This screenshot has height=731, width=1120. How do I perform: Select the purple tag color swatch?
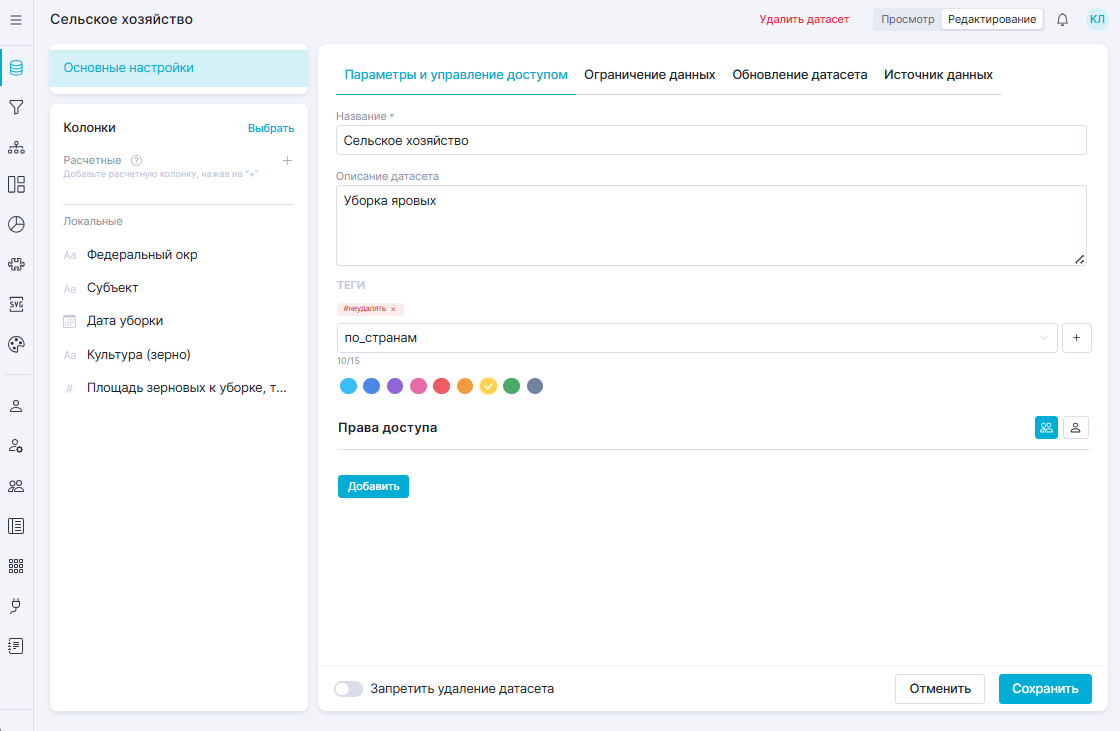click(x=395, y=386)
